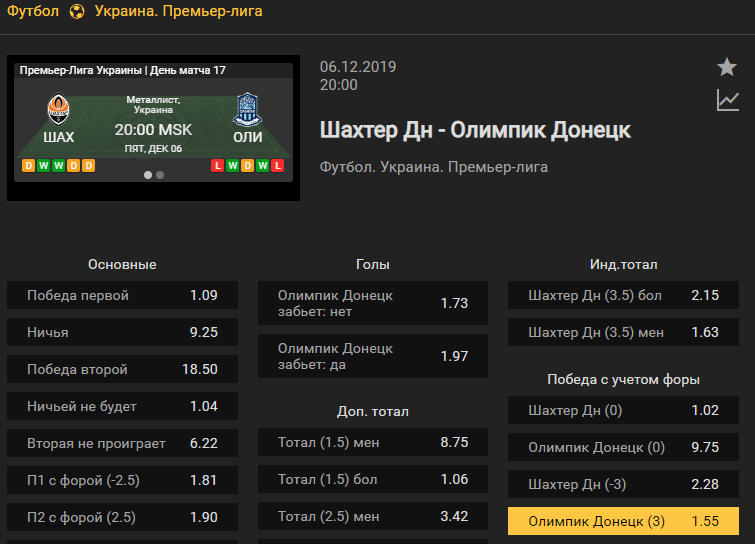The width and height of the screenshot is (755, 544).
Task: Click the Голы section heading
Action: click(373, 264)
